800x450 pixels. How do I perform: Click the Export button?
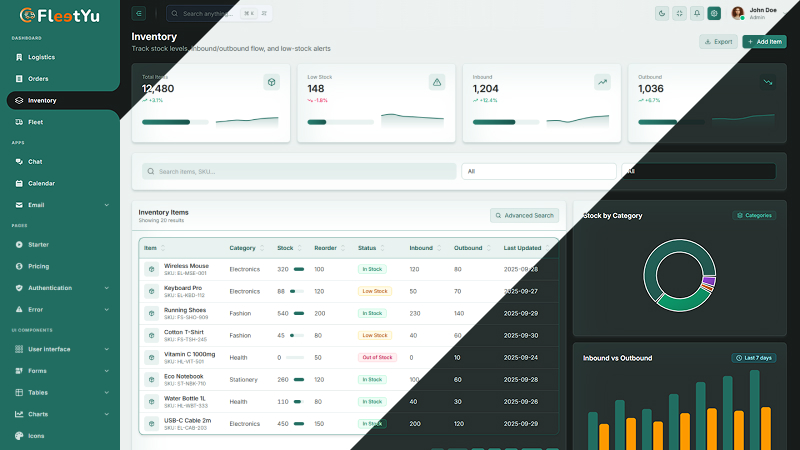coord(718,42)
